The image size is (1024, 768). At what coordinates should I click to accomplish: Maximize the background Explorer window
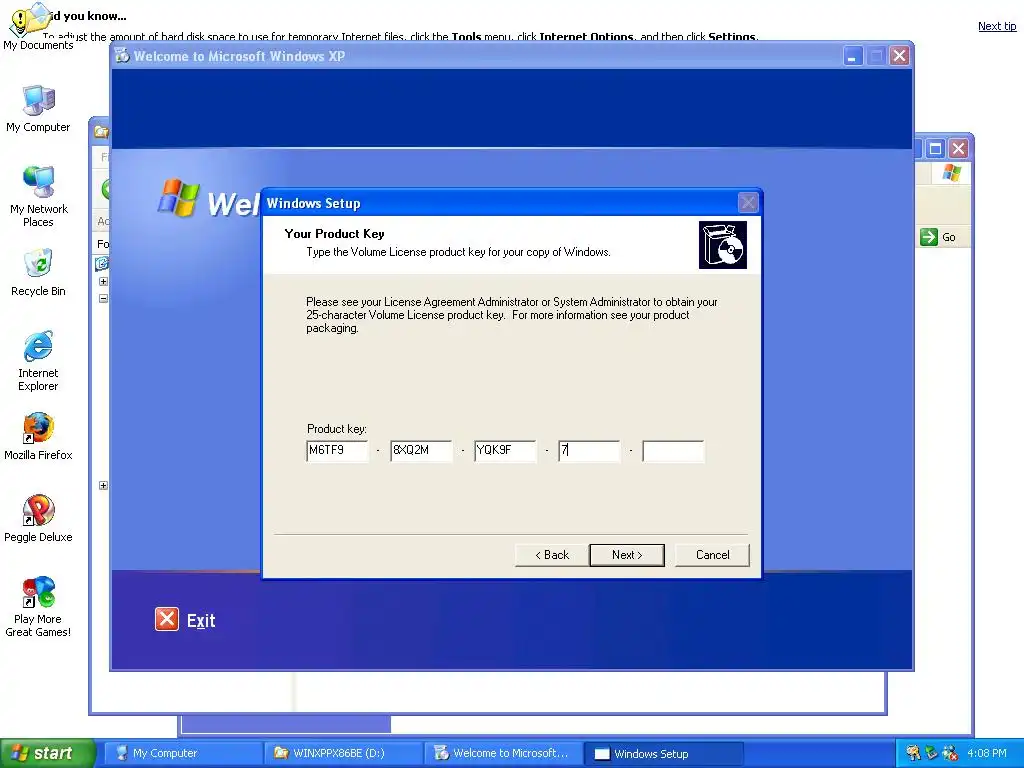tap(935, 149)
